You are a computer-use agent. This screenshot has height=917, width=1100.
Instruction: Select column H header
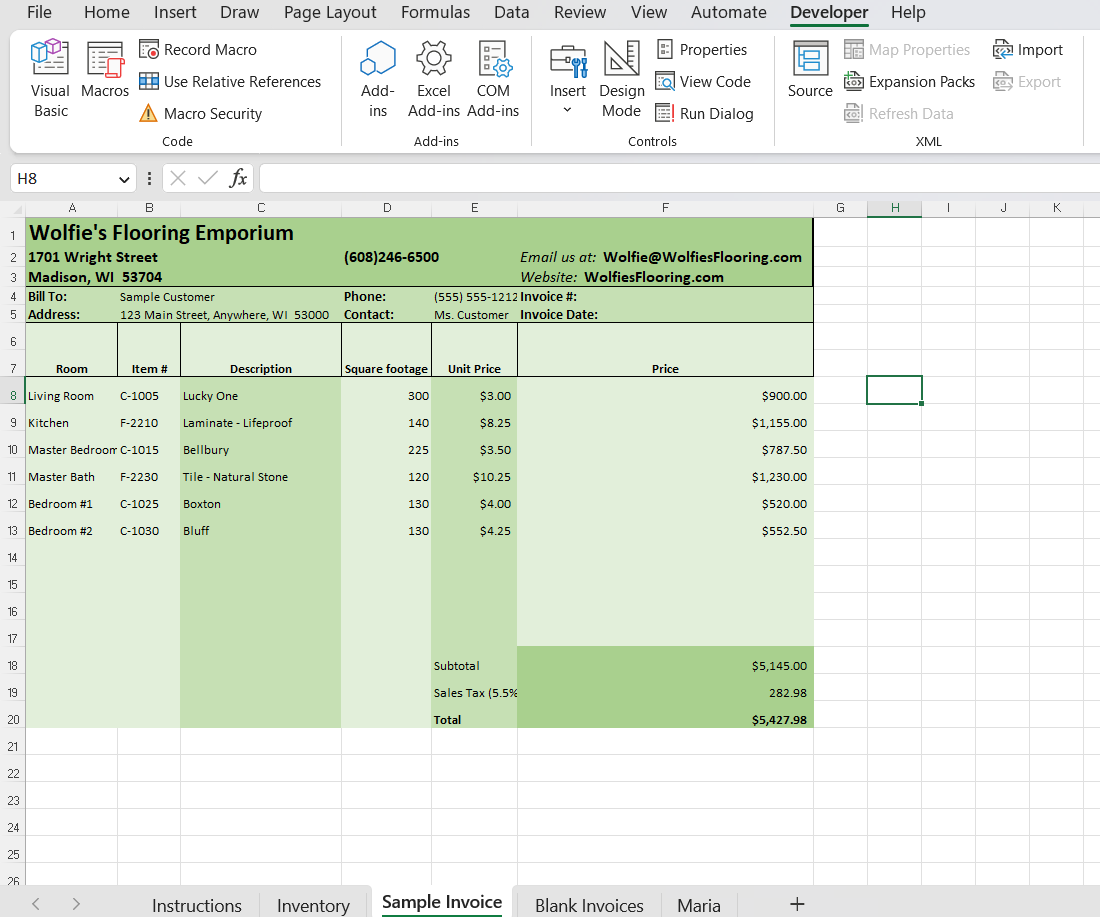pos(894,208)
